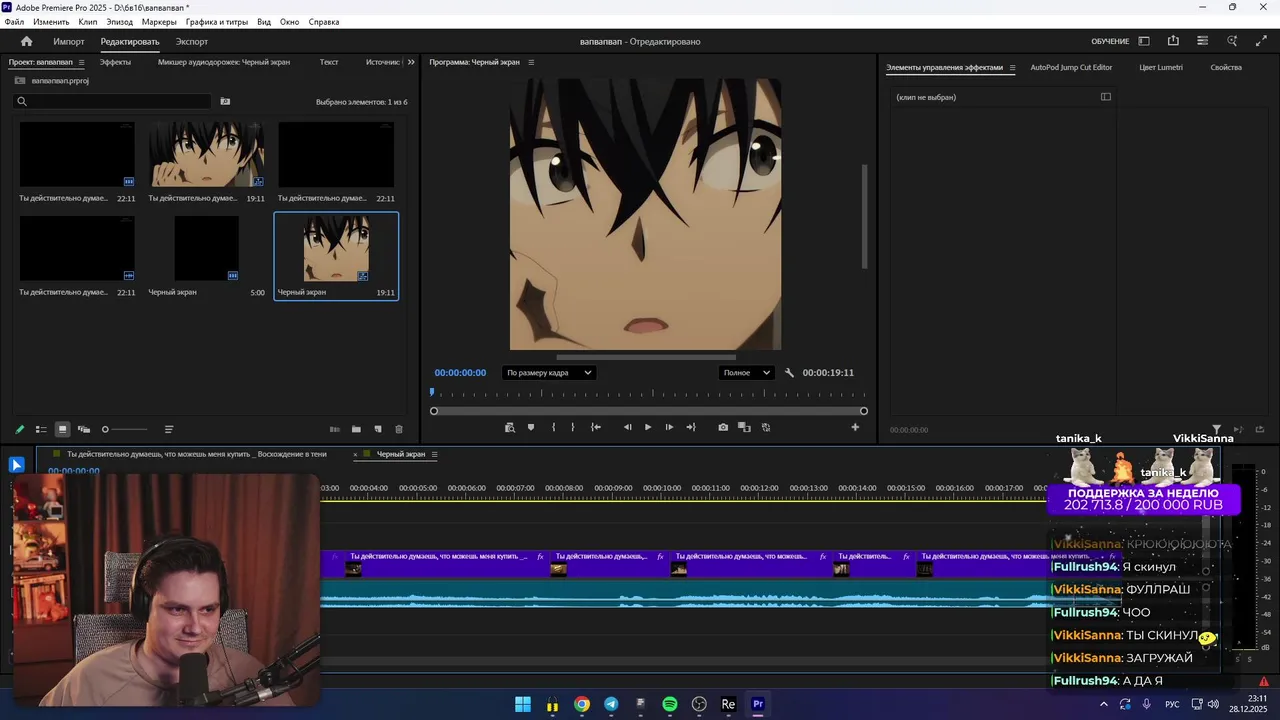The height and width of the screenshot is (720, 1280).
Task: Mark Out point in Program monitor
Action: tap(573, 427)
